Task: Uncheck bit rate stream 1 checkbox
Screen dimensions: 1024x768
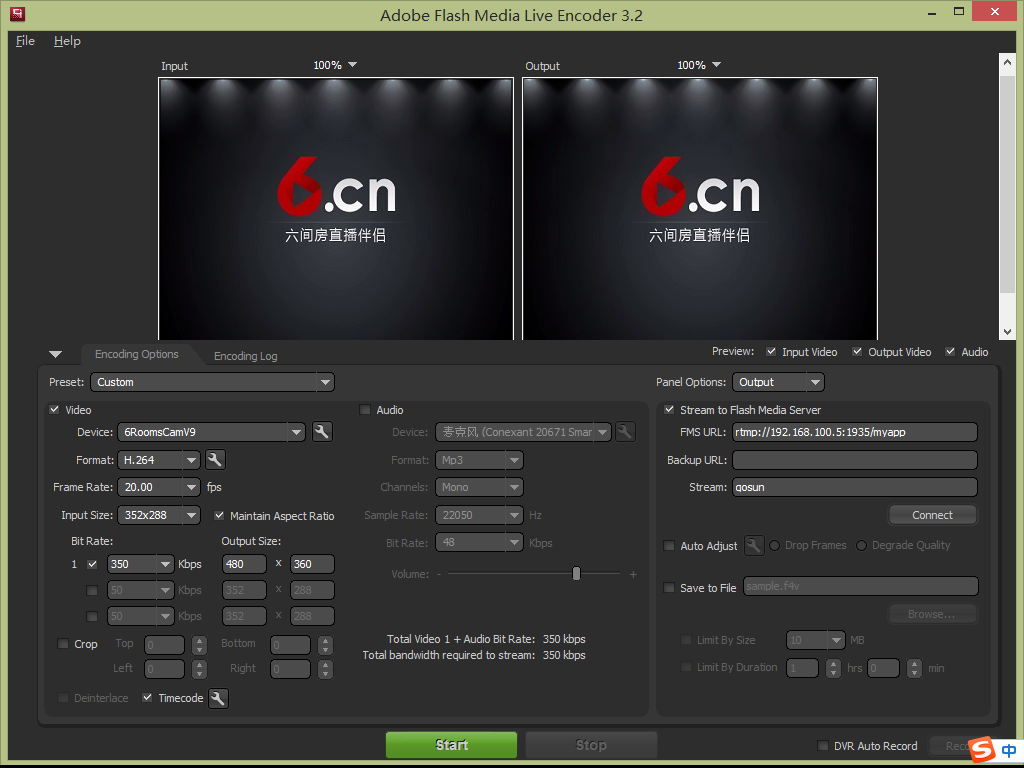Action: (x=92, y=564)
